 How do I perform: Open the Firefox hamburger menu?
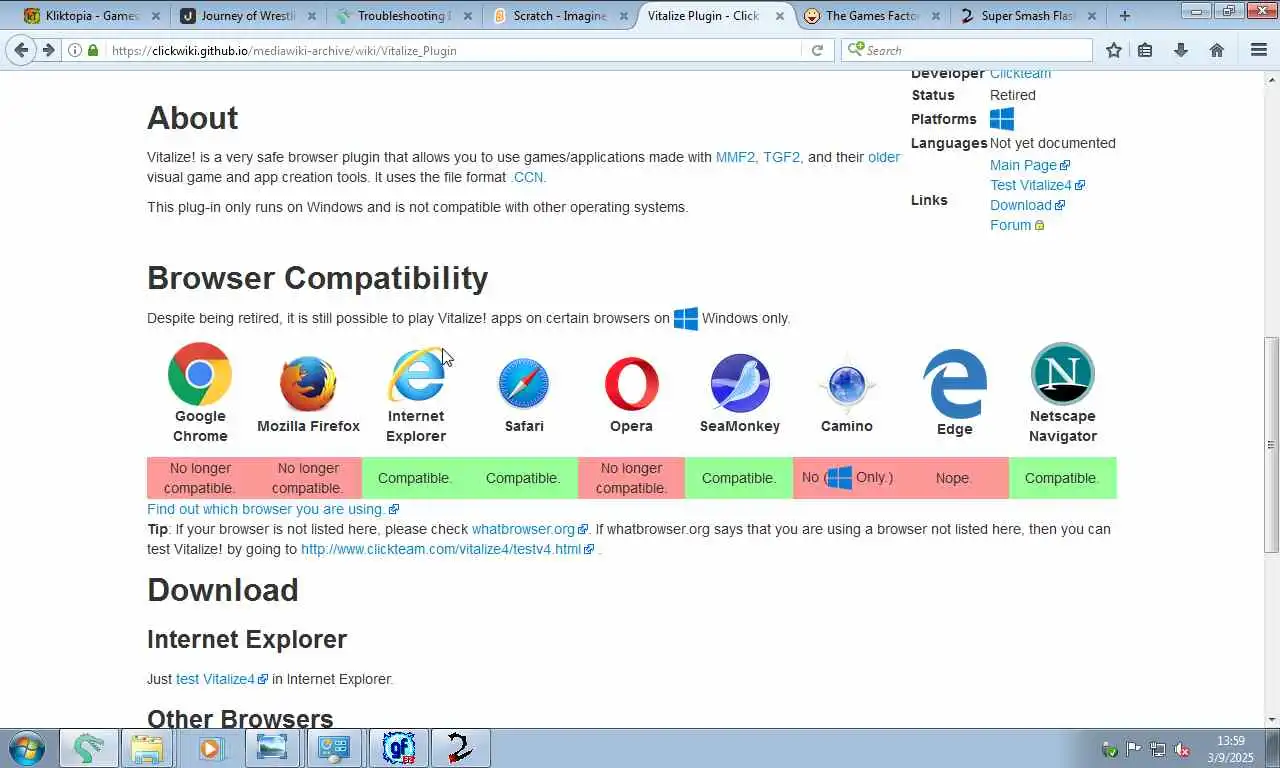pyautogui.click(x=1259, y=50)
